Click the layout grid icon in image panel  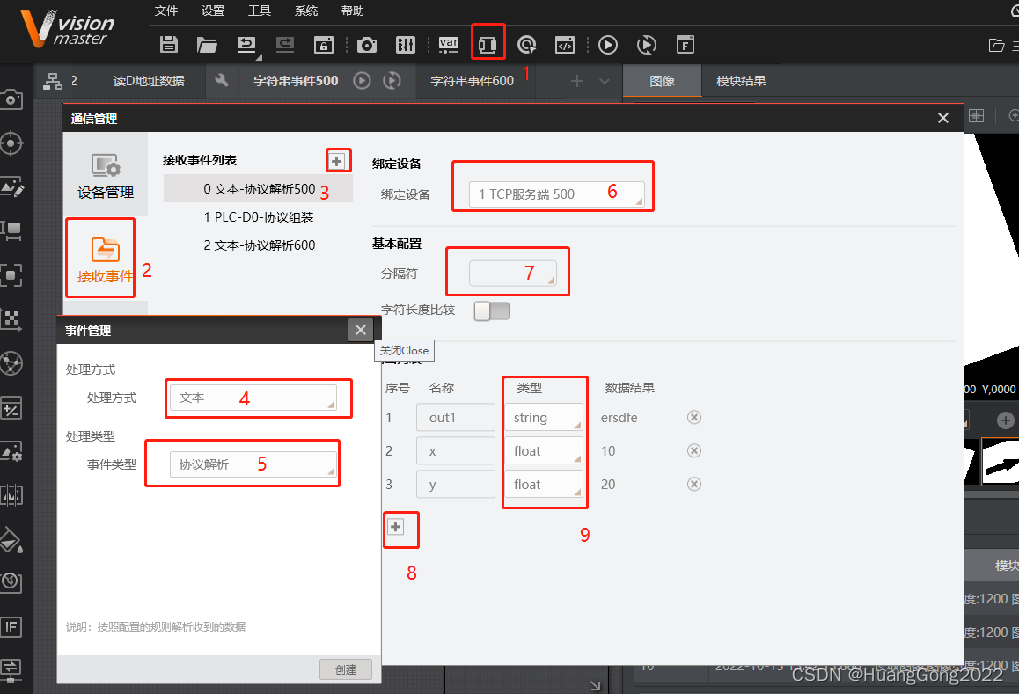[x=976, y=116]
